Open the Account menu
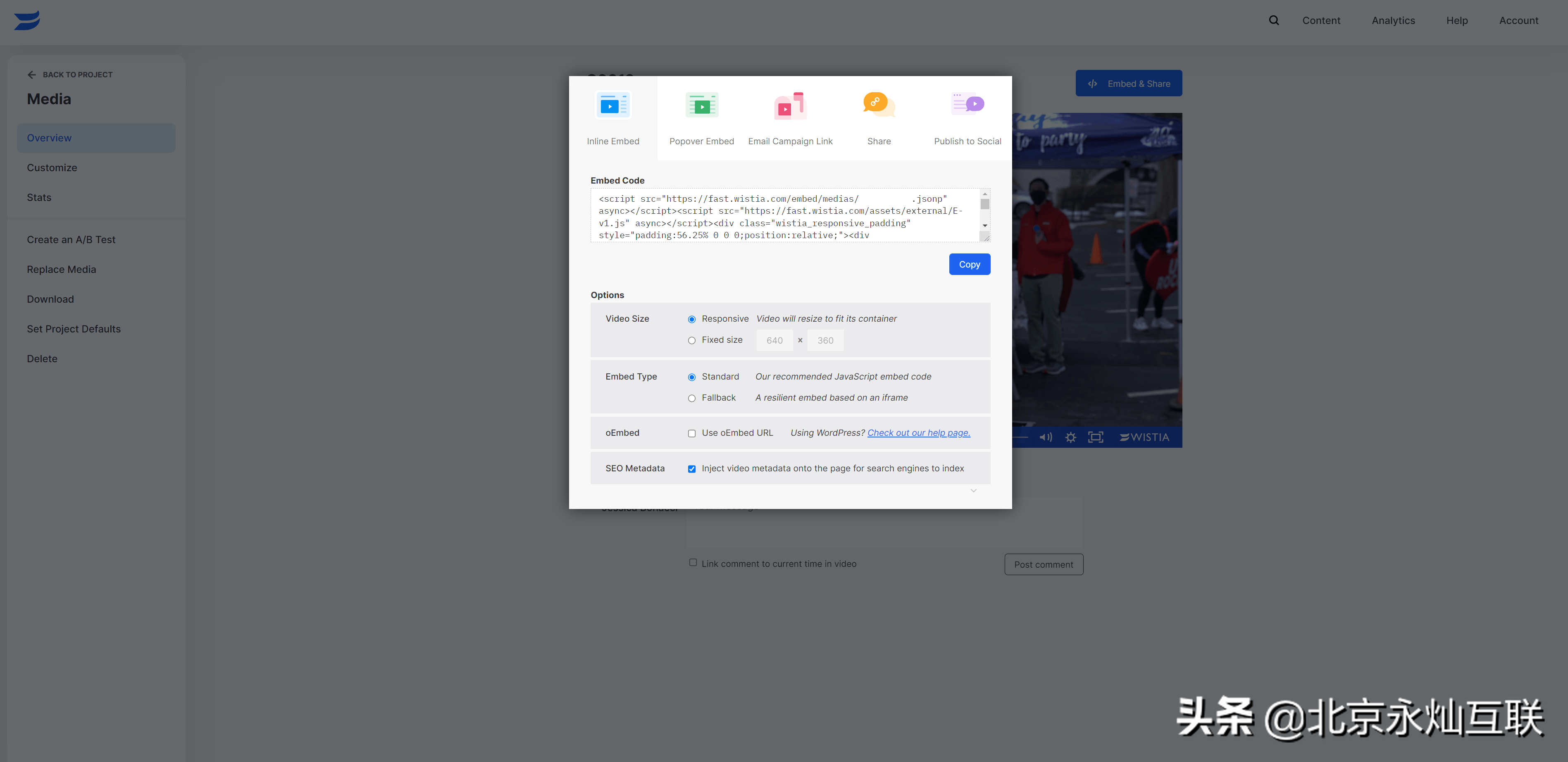 1518,20
